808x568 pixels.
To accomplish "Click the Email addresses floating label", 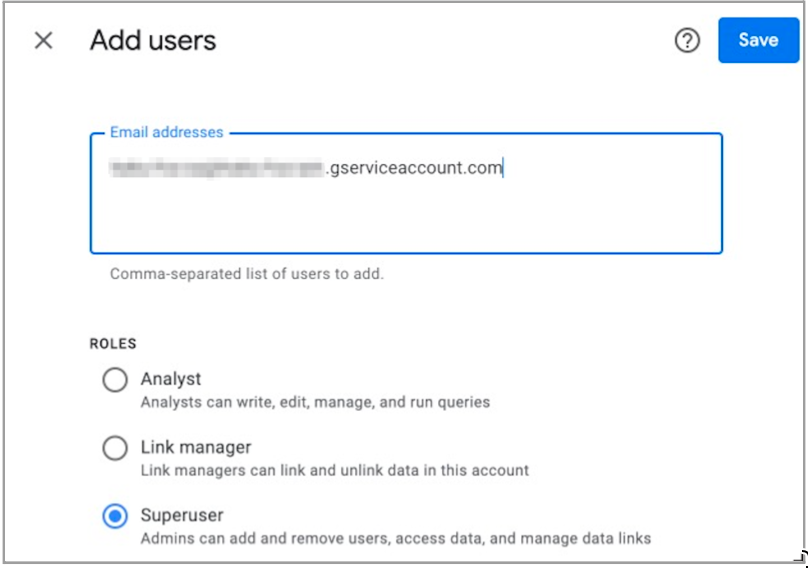I will [166, 132].
